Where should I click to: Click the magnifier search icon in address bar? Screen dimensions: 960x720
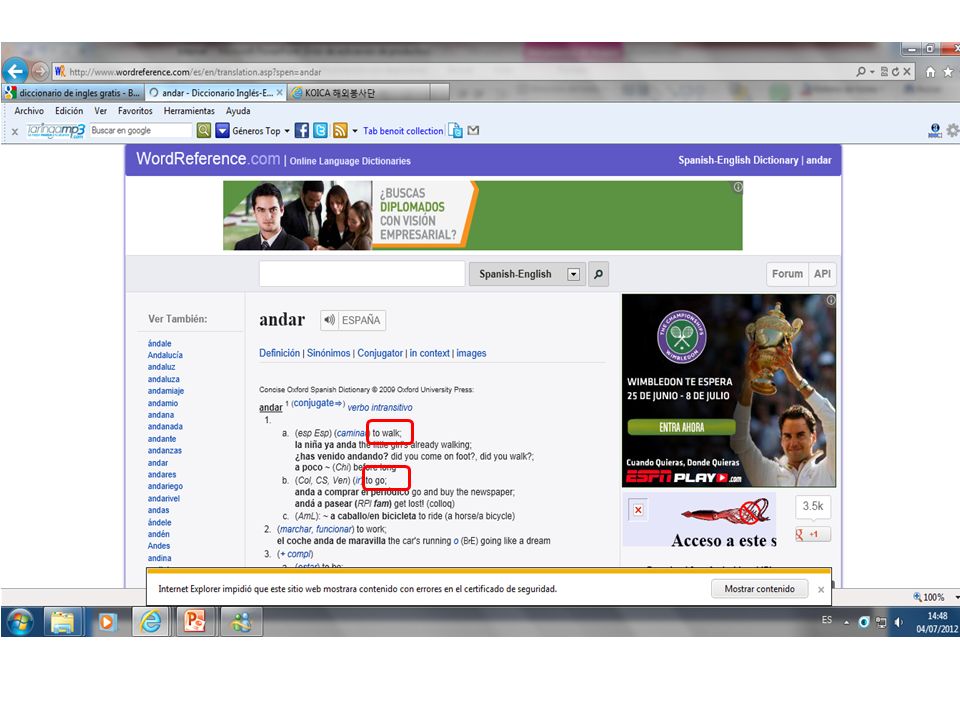tap(861, 72)
